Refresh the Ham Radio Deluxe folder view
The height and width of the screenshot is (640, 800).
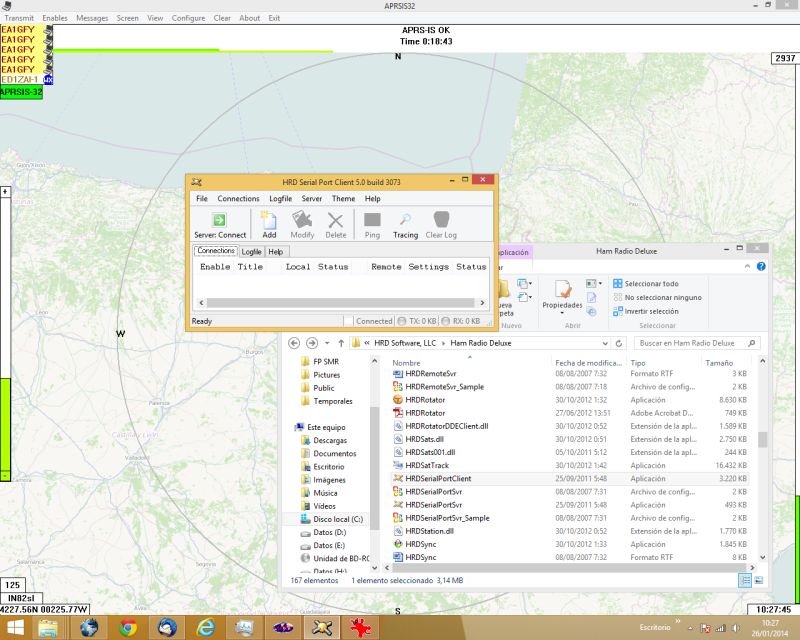point(618,343)
